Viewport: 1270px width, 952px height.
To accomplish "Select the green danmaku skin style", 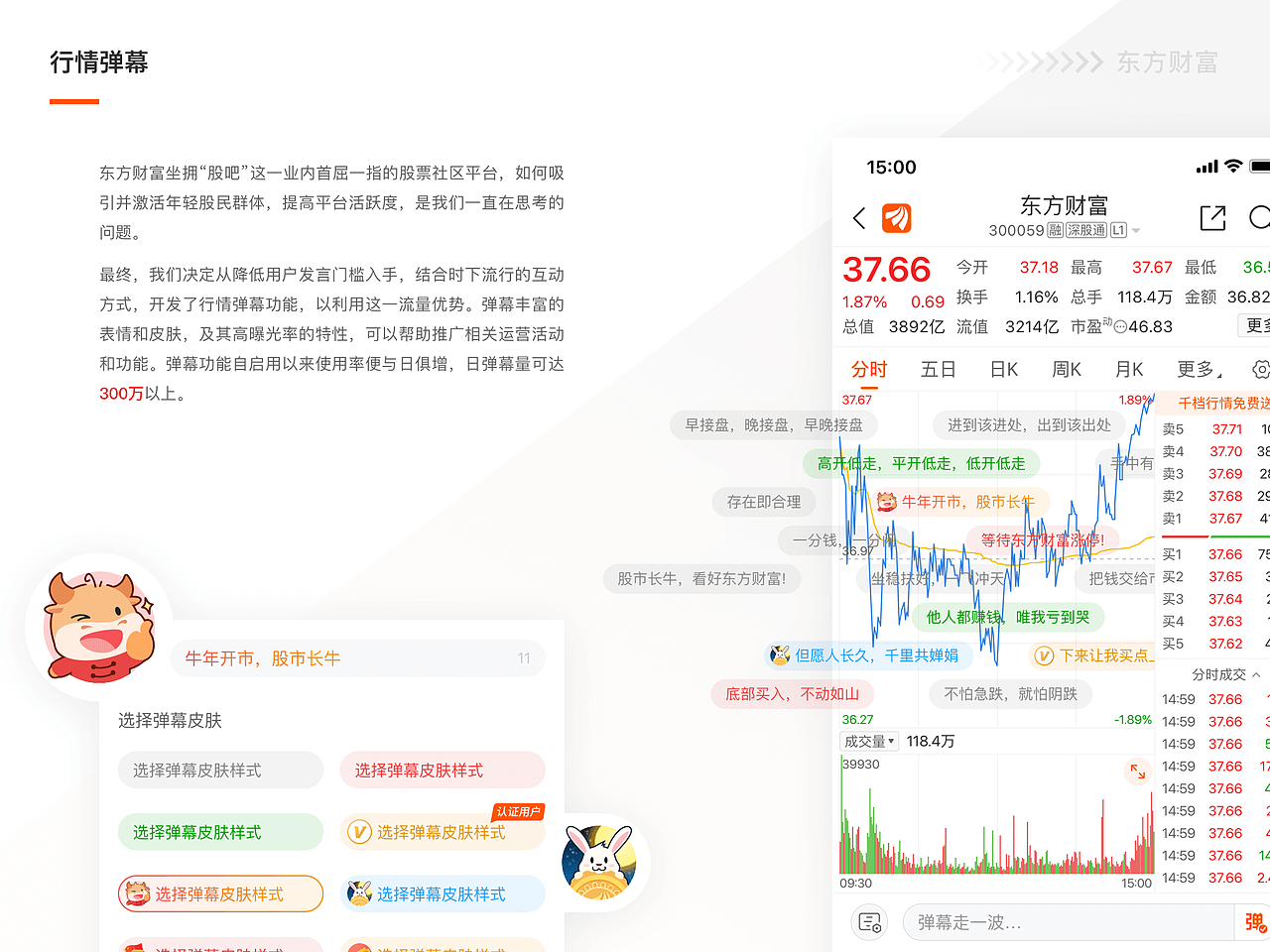I will coord(220,832).
